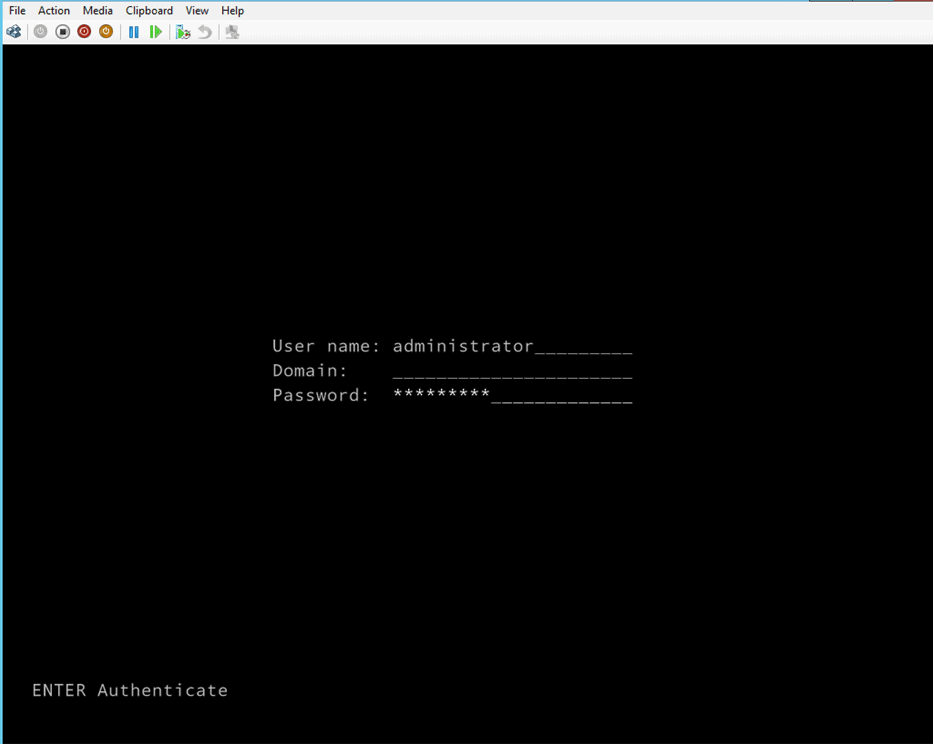
Task: Open the Clipboard menu
Action: tap(149, 10)
